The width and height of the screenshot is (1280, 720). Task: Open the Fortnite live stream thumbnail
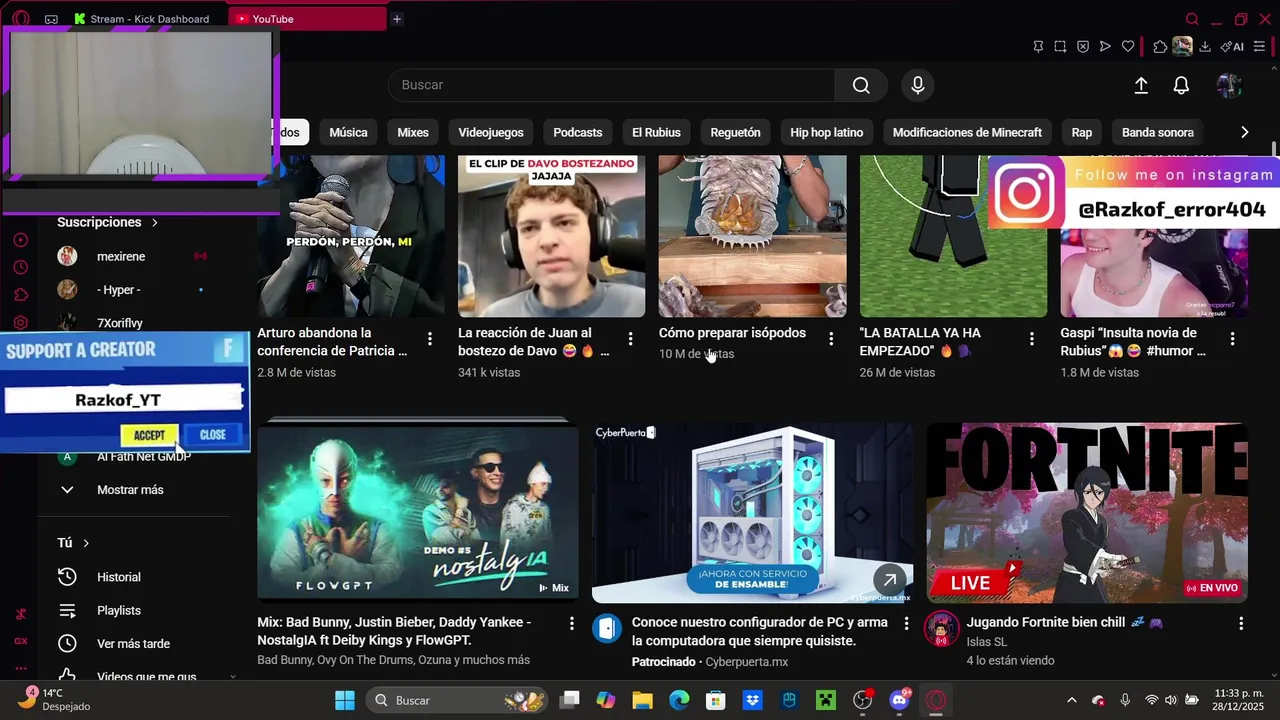tap(1087, 512)
